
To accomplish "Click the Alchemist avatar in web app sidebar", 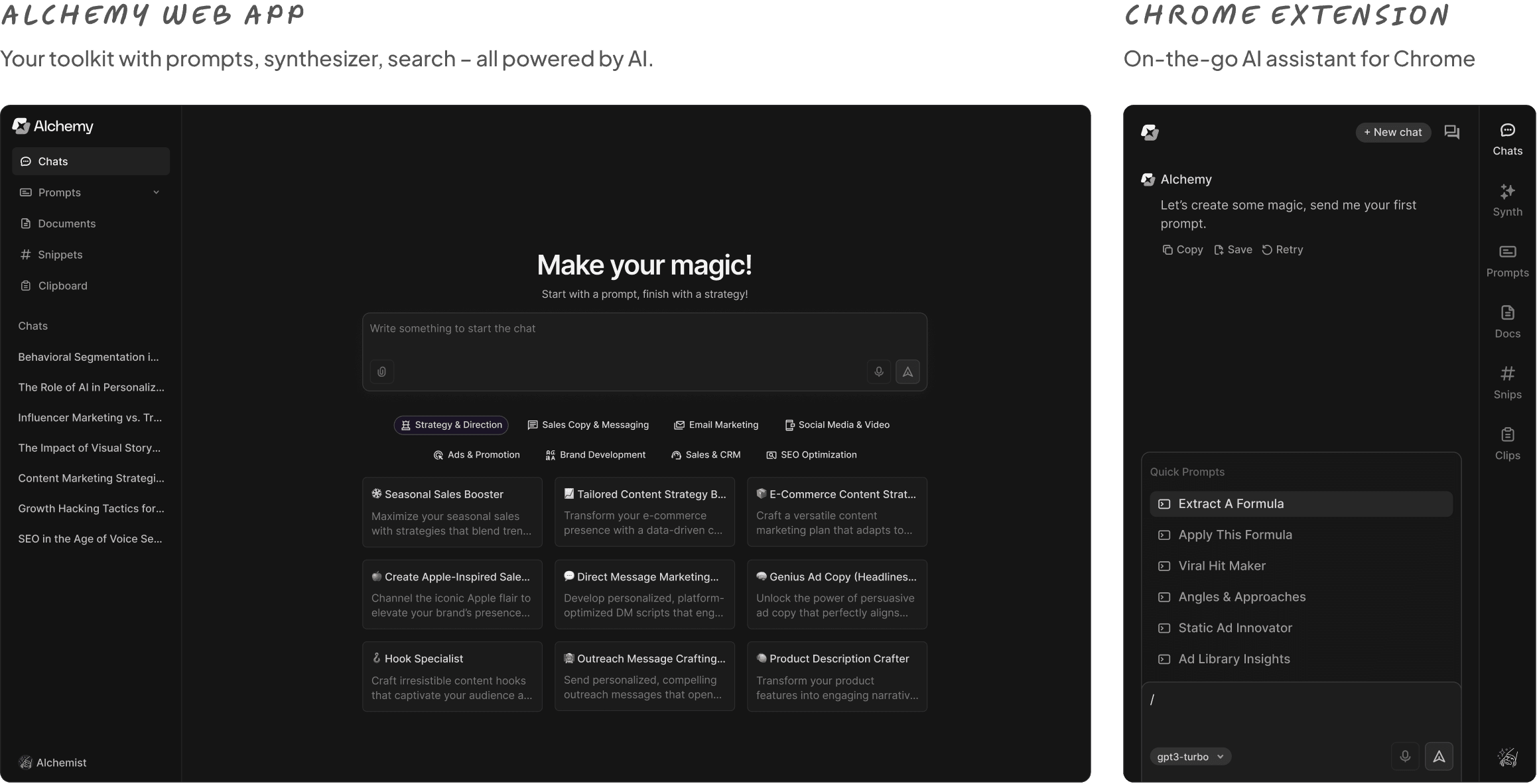I will coord(26,763).
